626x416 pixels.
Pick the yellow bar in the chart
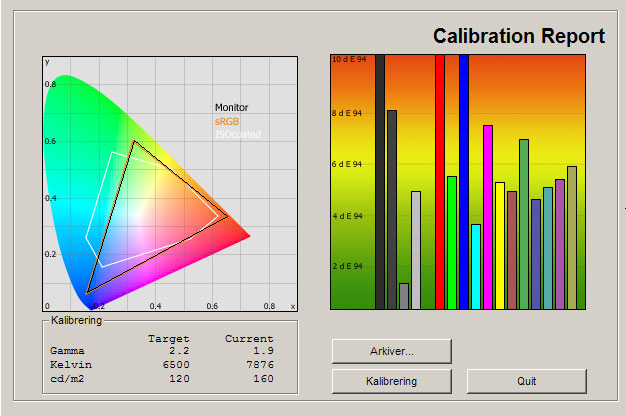pos(500,246)
